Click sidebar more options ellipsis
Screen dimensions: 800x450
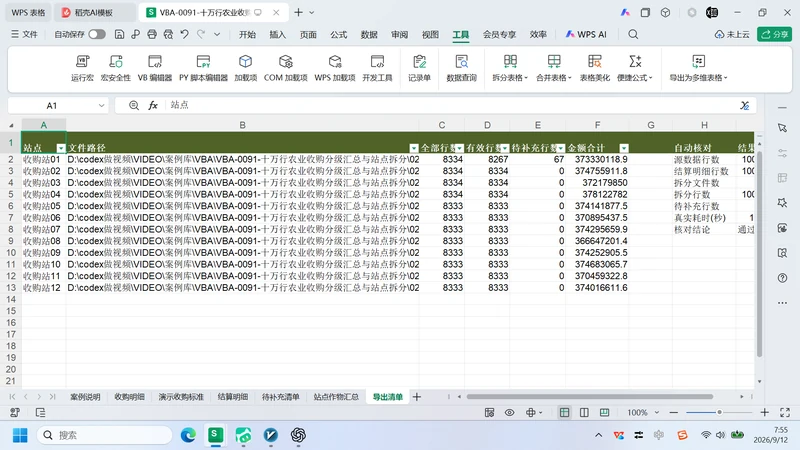[x=782, y=303]
